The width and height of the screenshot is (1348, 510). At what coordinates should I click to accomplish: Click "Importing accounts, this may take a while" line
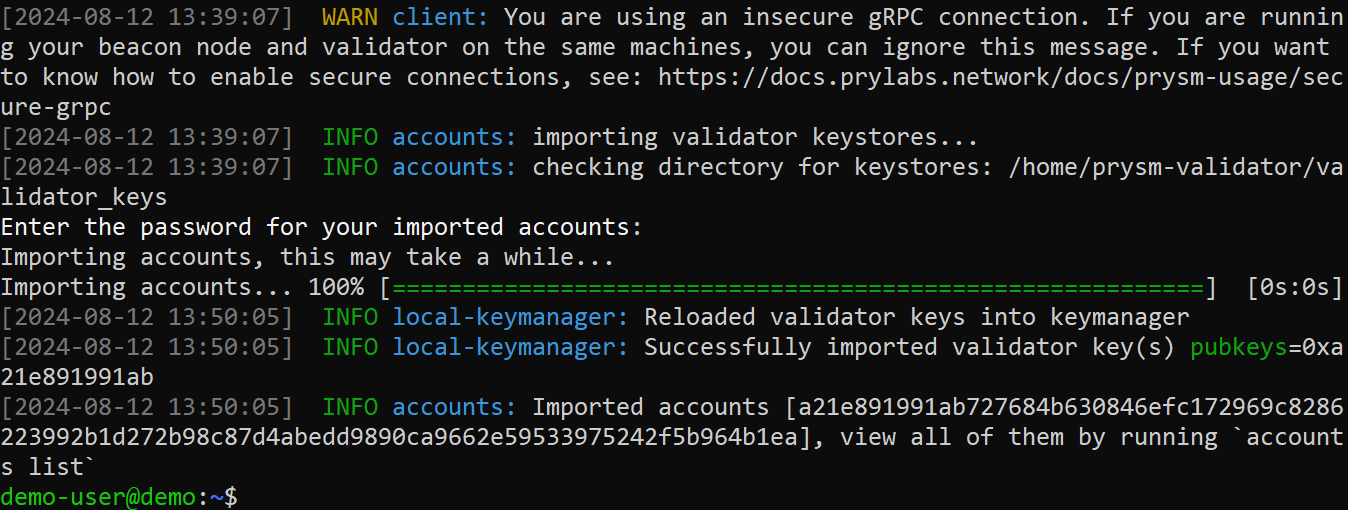pyautogui.click(x=307, y=257)
